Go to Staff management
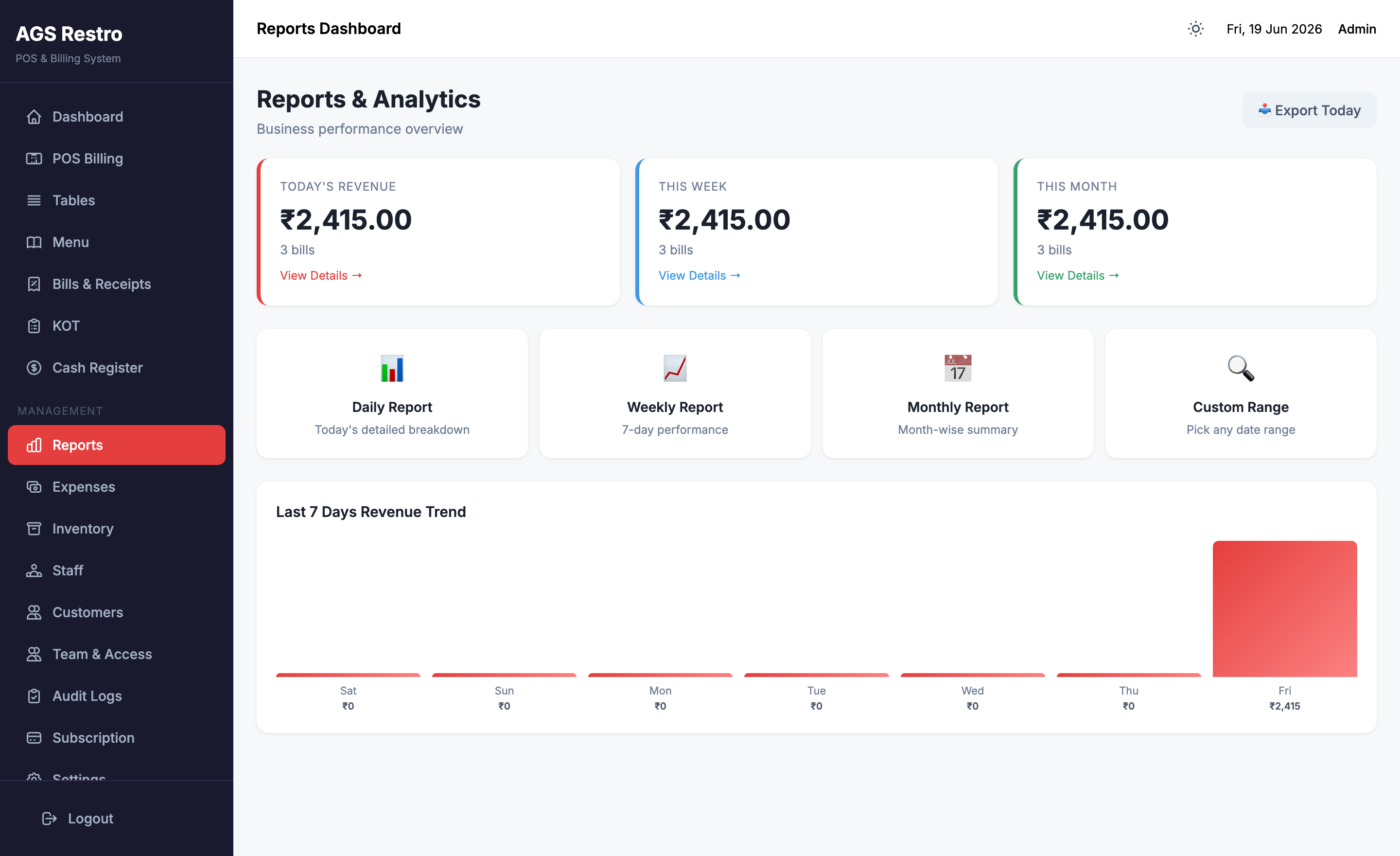This screenshot has height=856, width=1400. tap(117, 570)
